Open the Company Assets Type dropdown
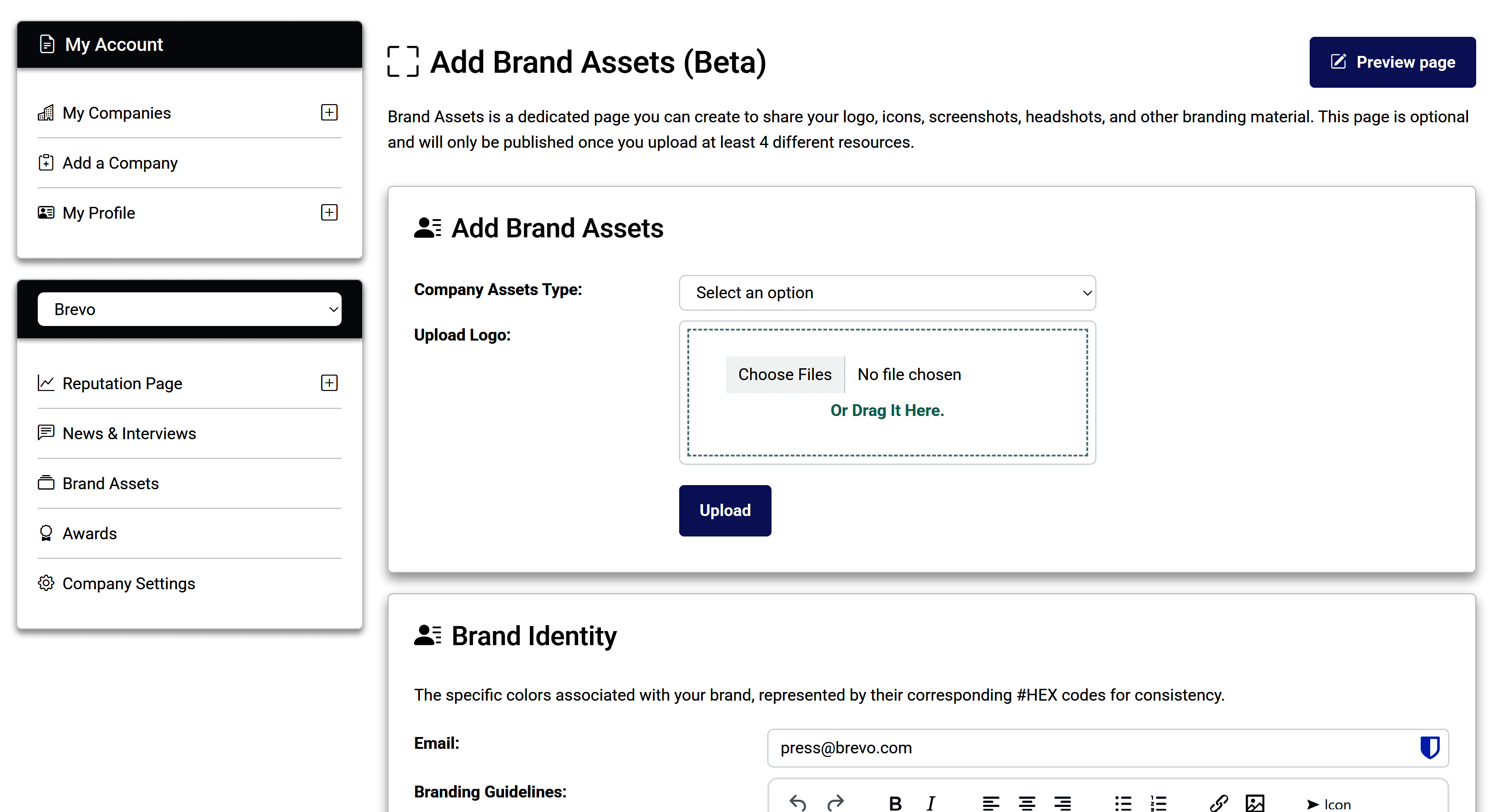Screen dimensions: 1493x812 (x=887, y=292)
